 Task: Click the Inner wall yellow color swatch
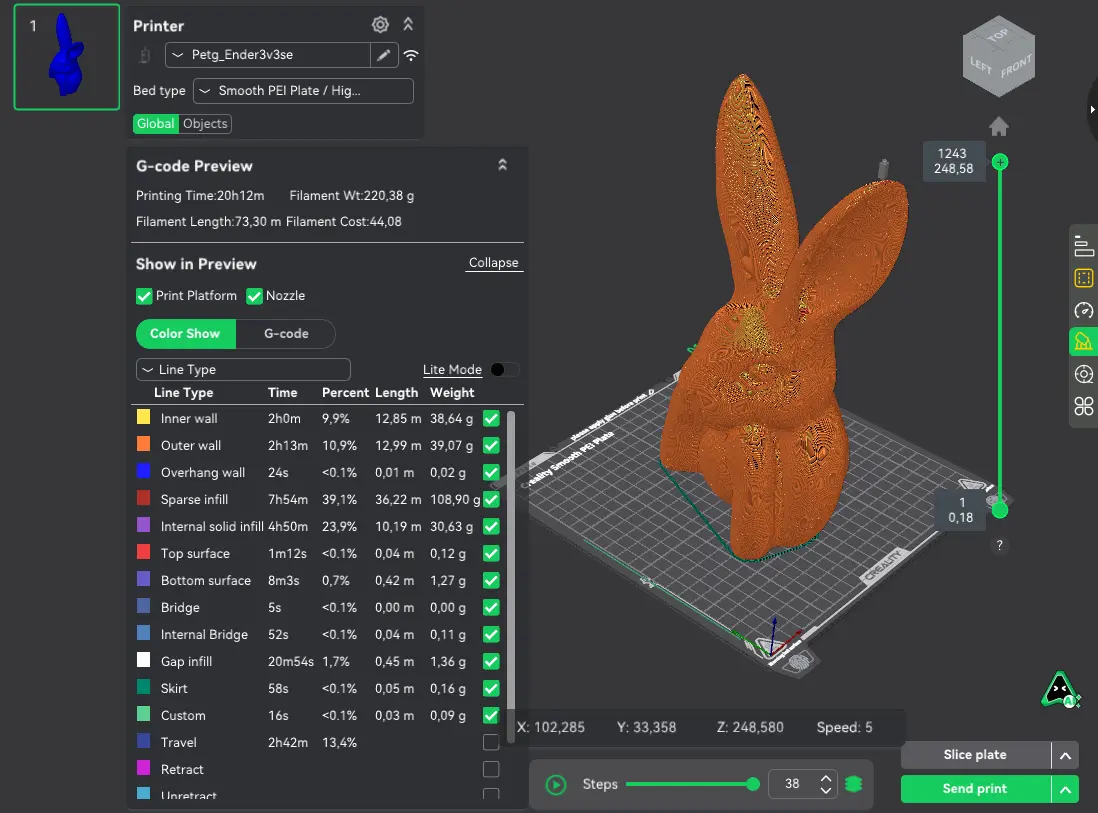tap(144, 417)
